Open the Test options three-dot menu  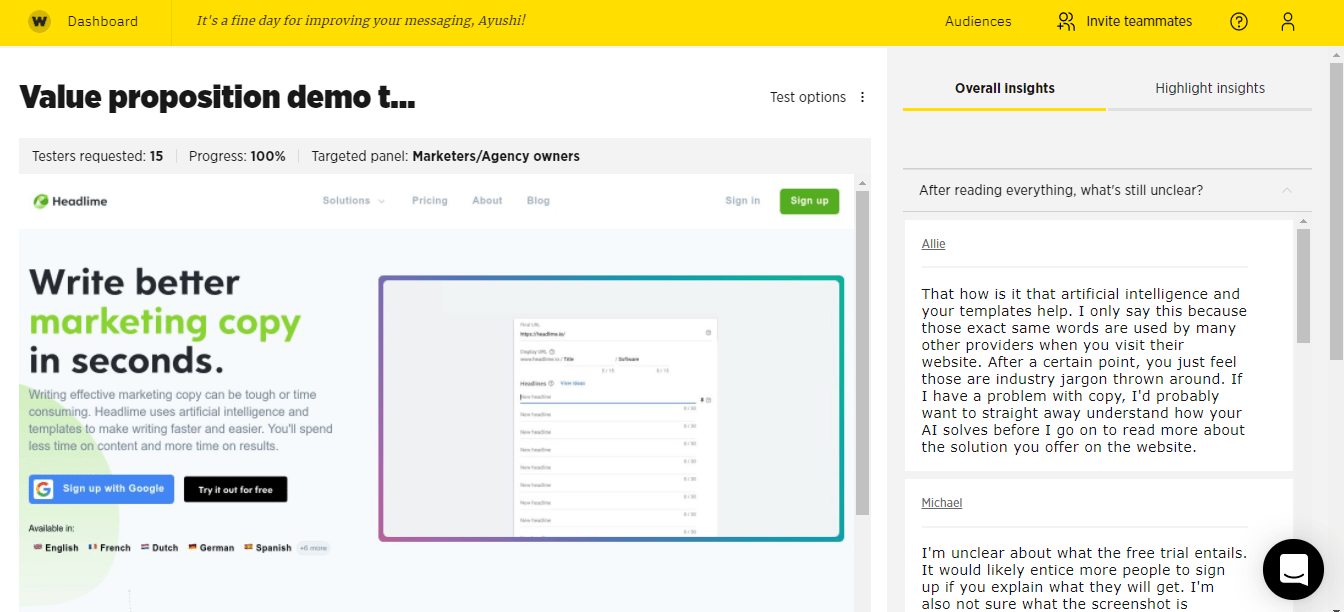(x=863, y=97)
